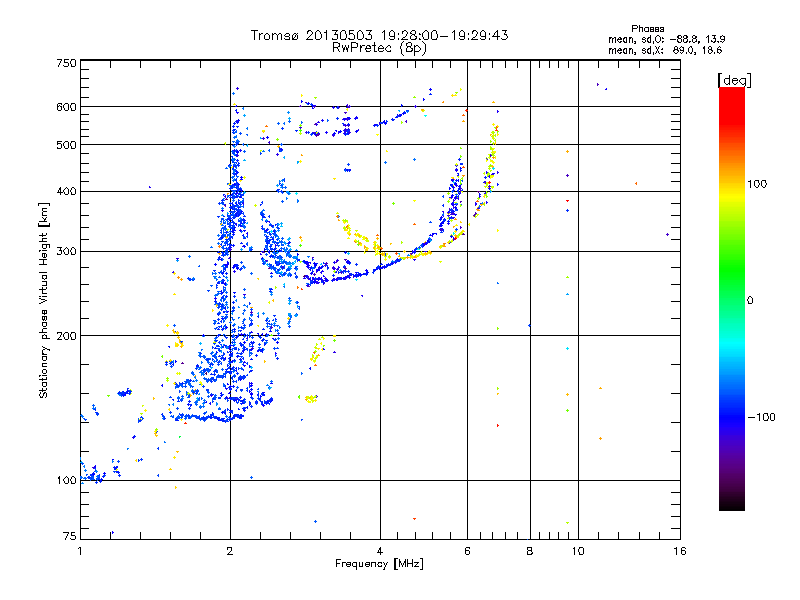
Task: Click the x-axis tick label '4'
Action: click(x=380, y=551)
